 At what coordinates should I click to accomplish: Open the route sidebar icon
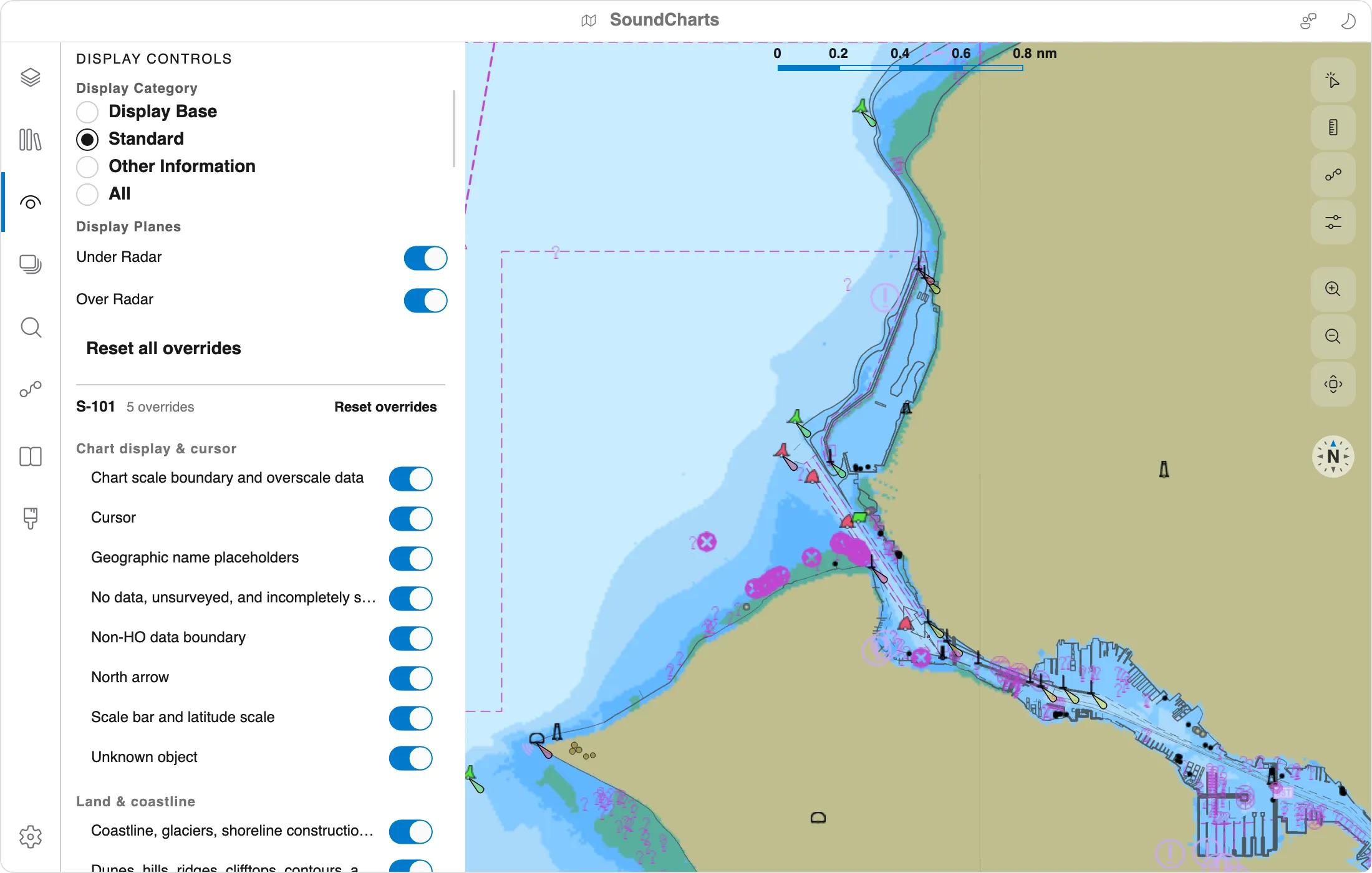[30, 390]
